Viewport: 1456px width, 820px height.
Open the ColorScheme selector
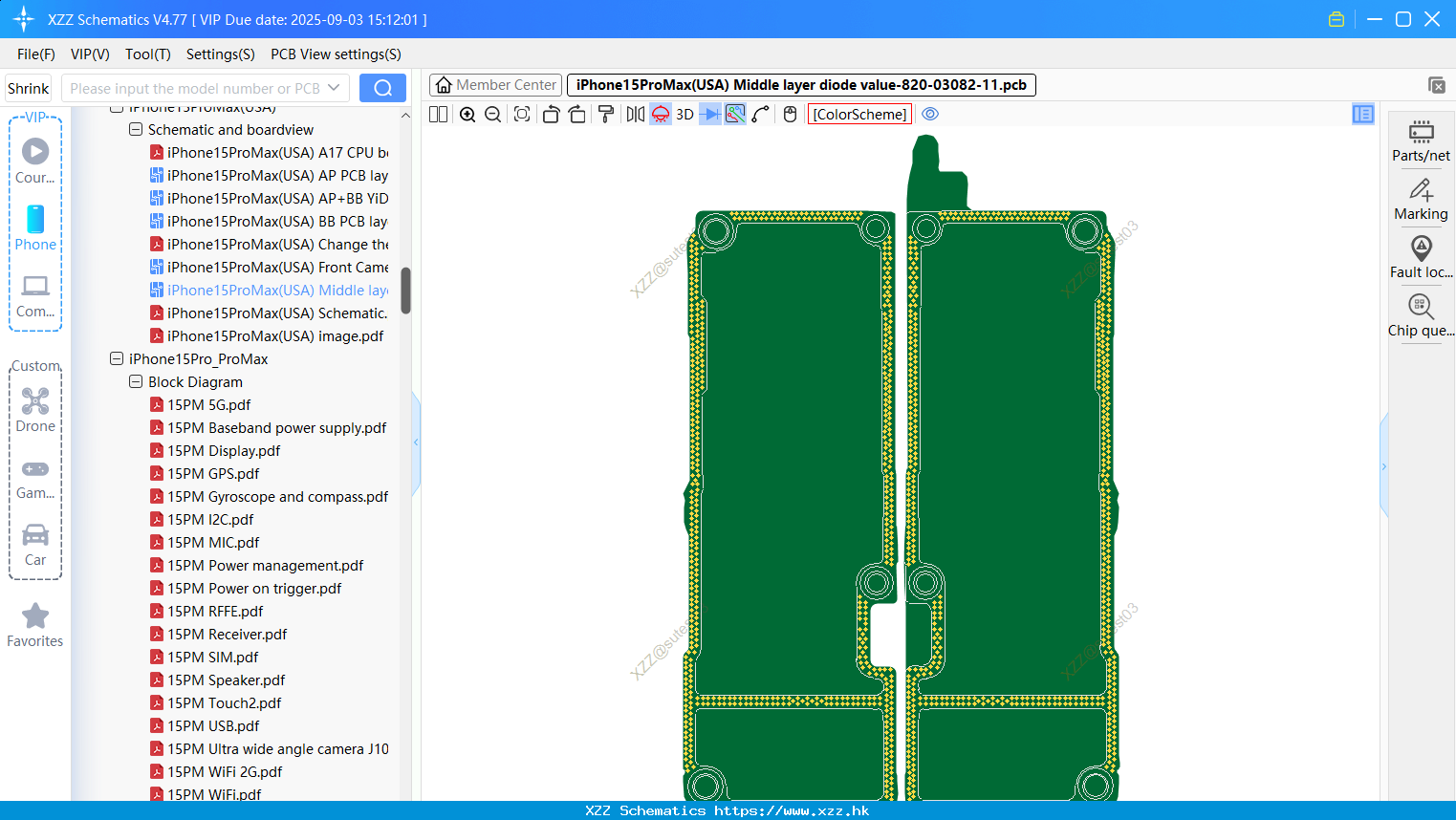pos(859,115)
